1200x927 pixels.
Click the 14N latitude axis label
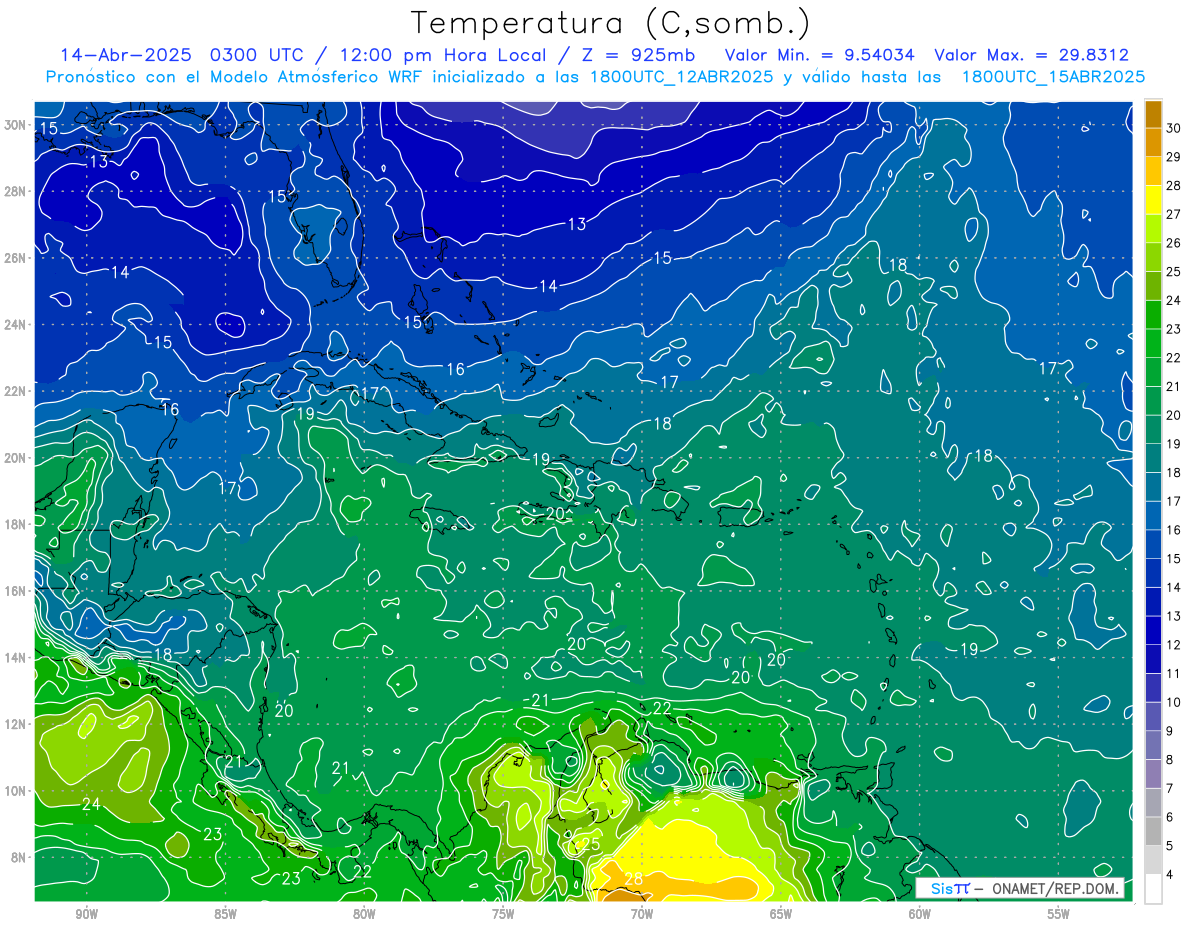[15, 657]
